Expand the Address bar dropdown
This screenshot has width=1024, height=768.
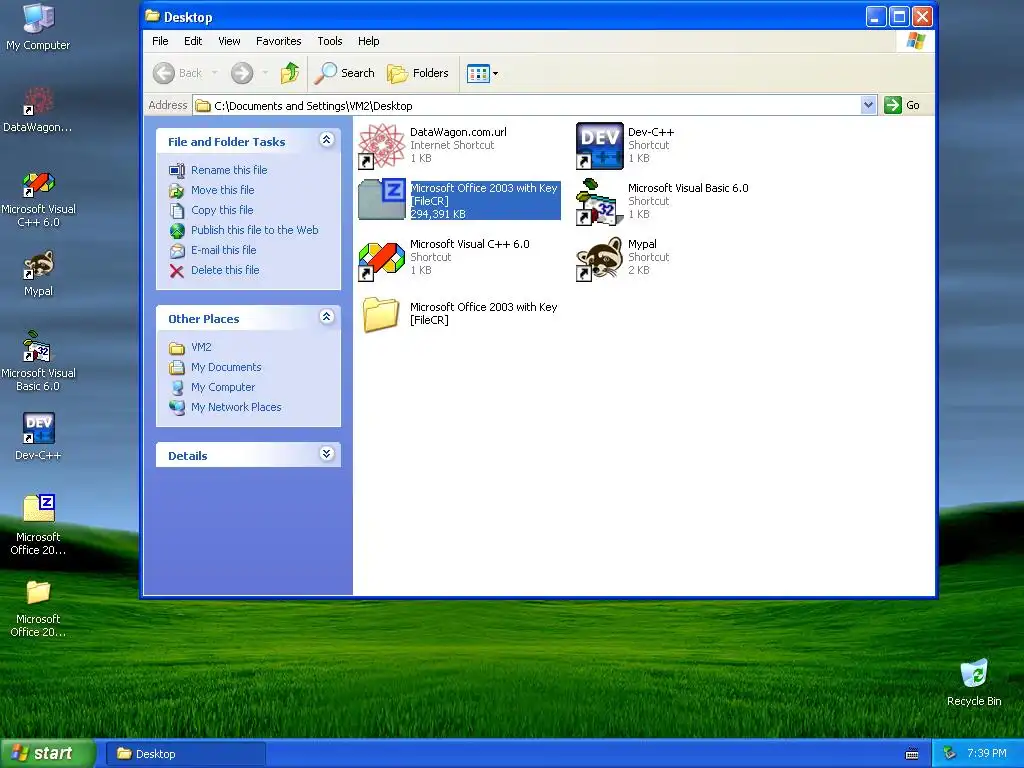(x=868, y=105)
